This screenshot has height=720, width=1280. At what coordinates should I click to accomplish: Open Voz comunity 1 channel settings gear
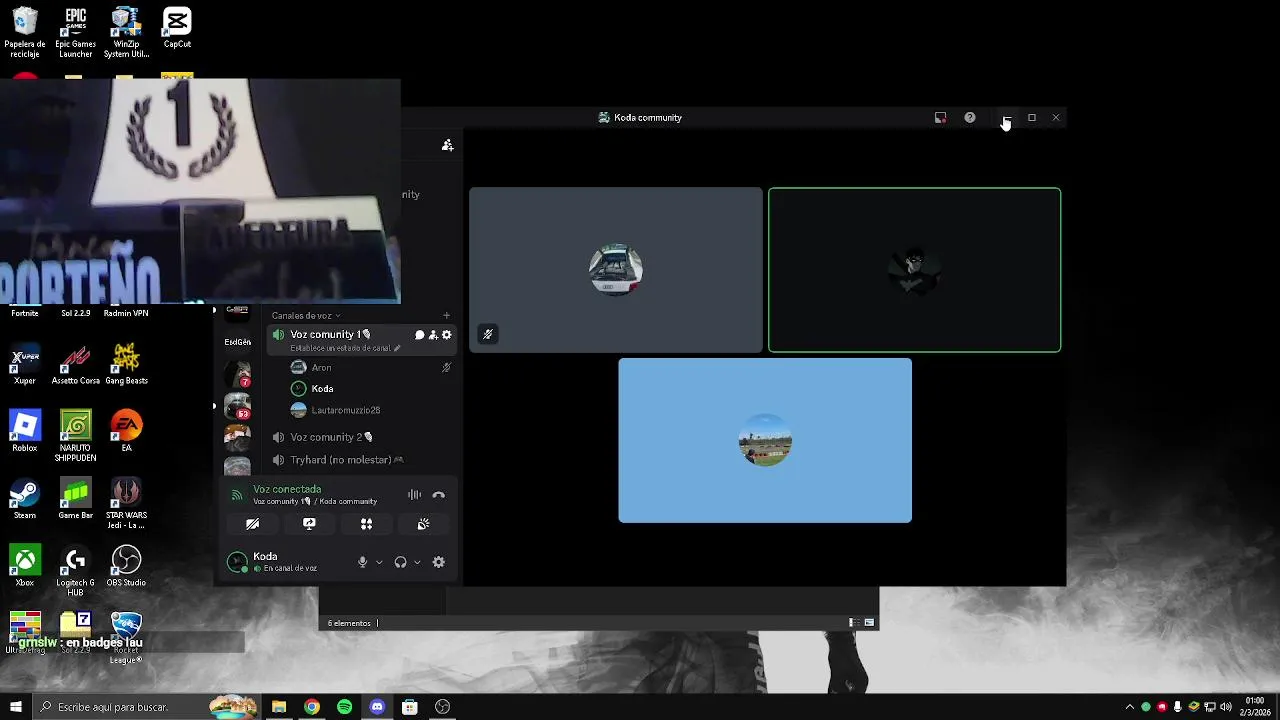447,335
